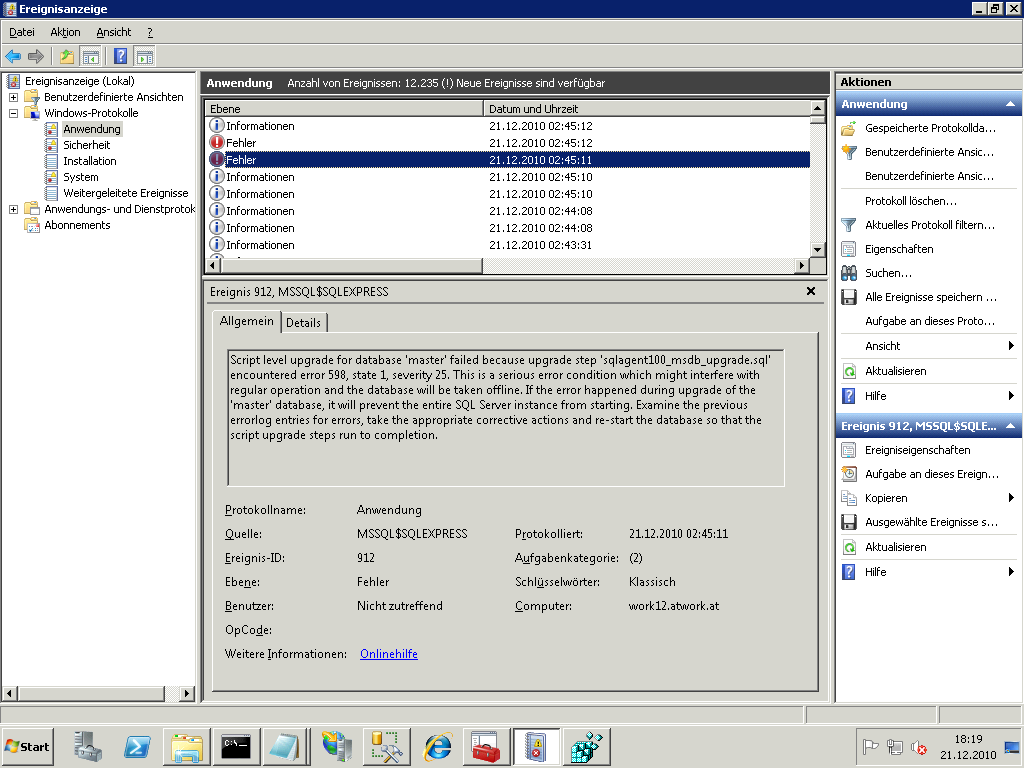Open Internet Explorer from the taskbar
Screen dimensions: 1024x768
point(437,747)
